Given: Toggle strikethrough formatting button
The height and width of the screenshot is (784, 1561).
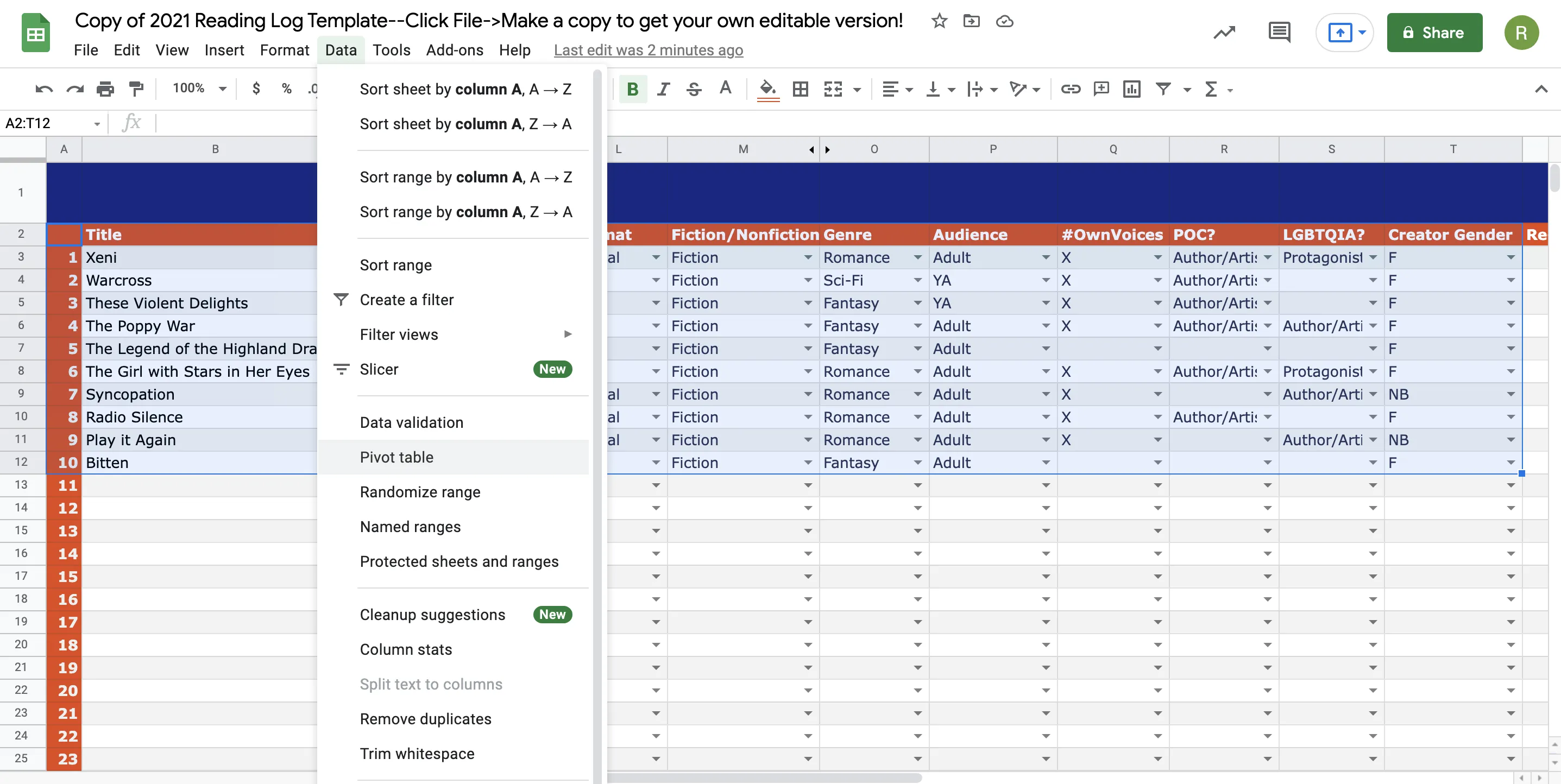Looking at the screenshot, I should pos(694,89).
